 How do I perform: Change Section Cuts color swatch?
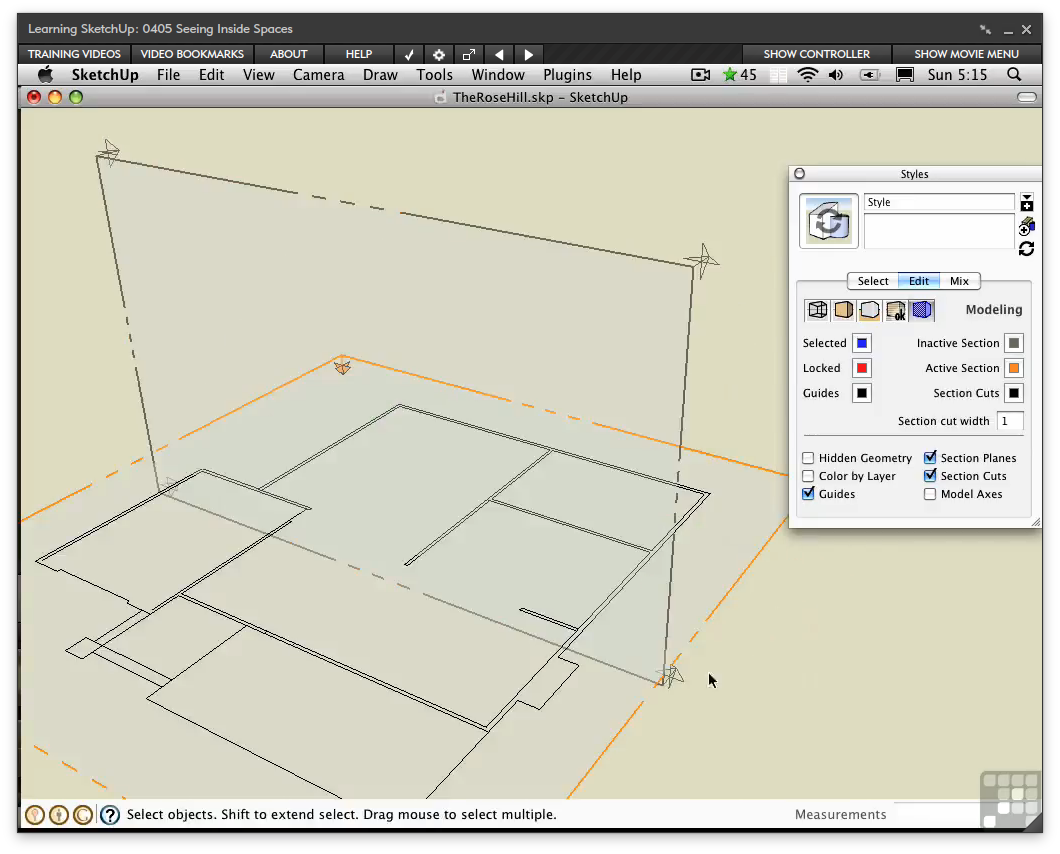point(1013,393)
